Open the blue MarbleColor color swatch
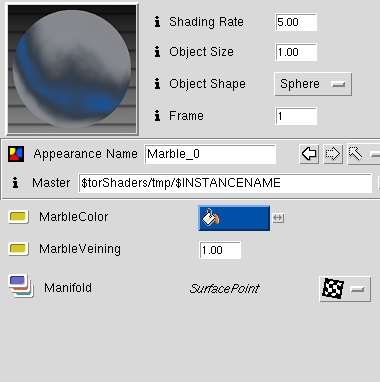 234,218
